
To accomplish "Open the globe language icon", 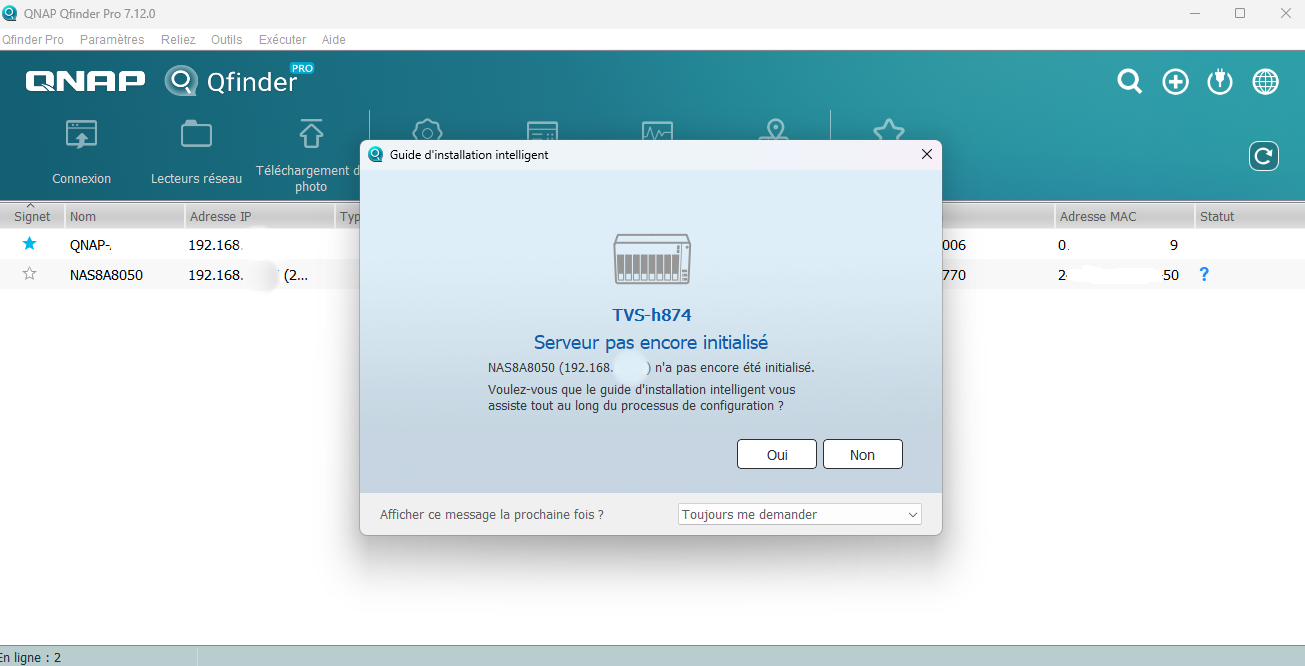I will pyautogui.click(x=1266, y=82).
